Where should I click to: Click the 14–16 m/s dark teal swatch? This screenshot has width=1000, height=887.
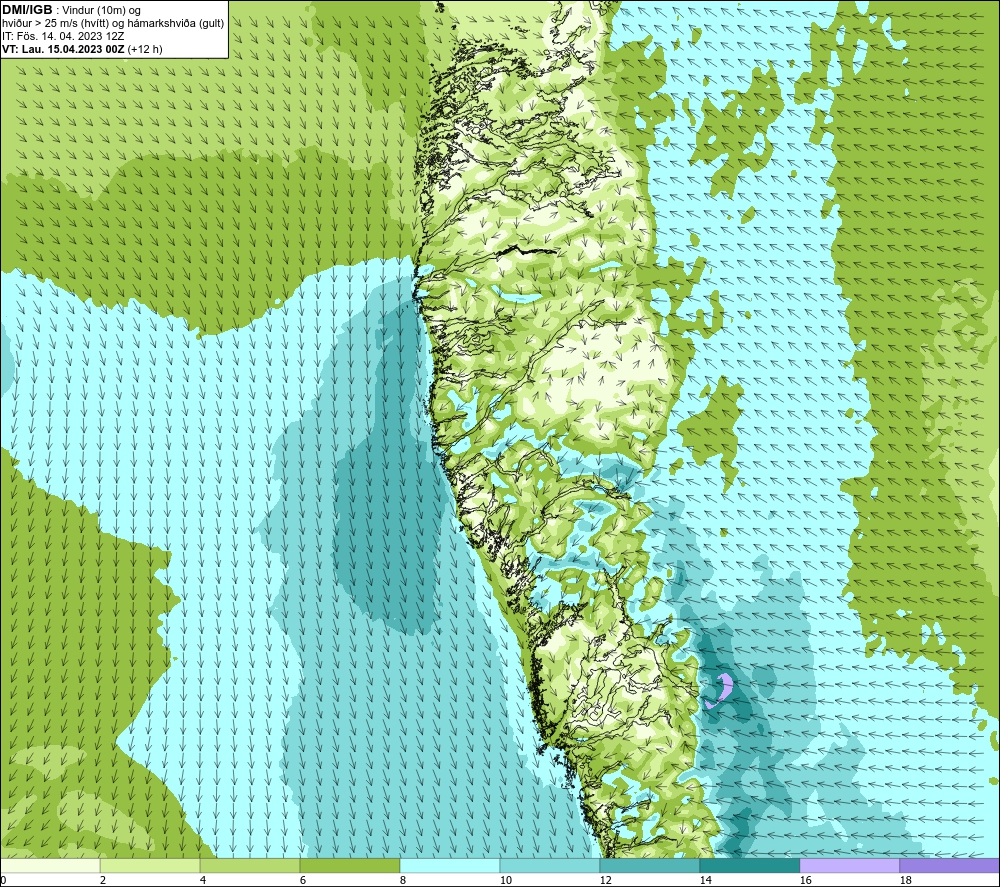click(x=749, y=865)
